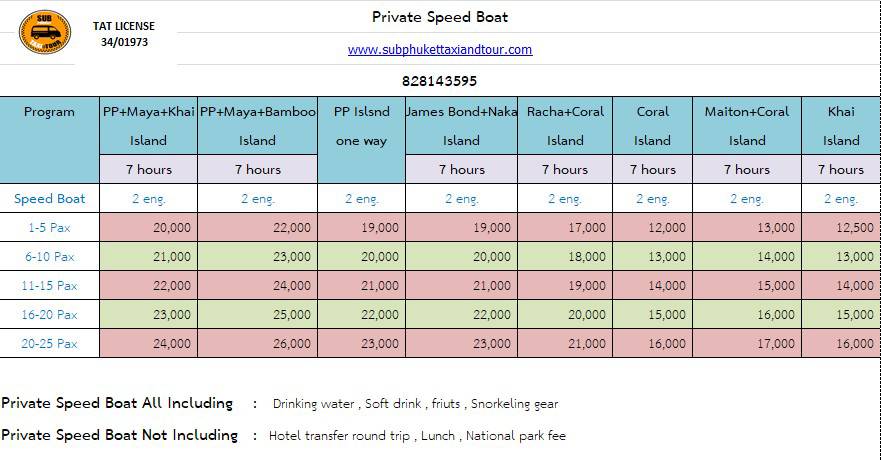Click the Private Speed Boat Not Including label
The image size is (881, 460).
tap(120, 435)
